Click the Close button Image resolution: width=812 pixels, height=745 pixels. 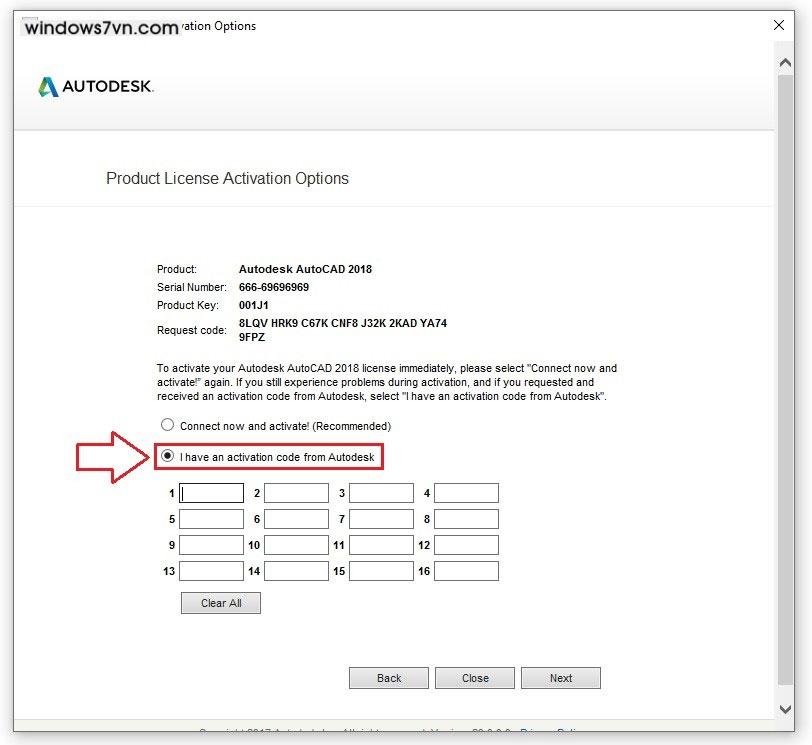click(x=474, y=677)
